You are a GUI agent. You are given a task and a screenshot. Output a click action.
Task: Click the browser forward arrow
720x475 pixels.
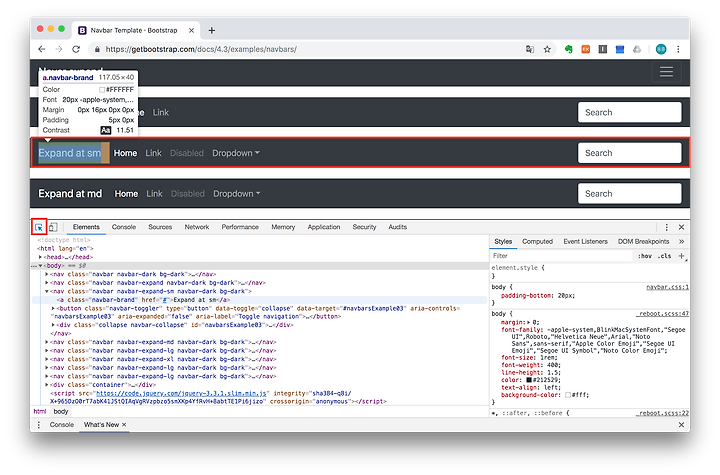point(59,49)
